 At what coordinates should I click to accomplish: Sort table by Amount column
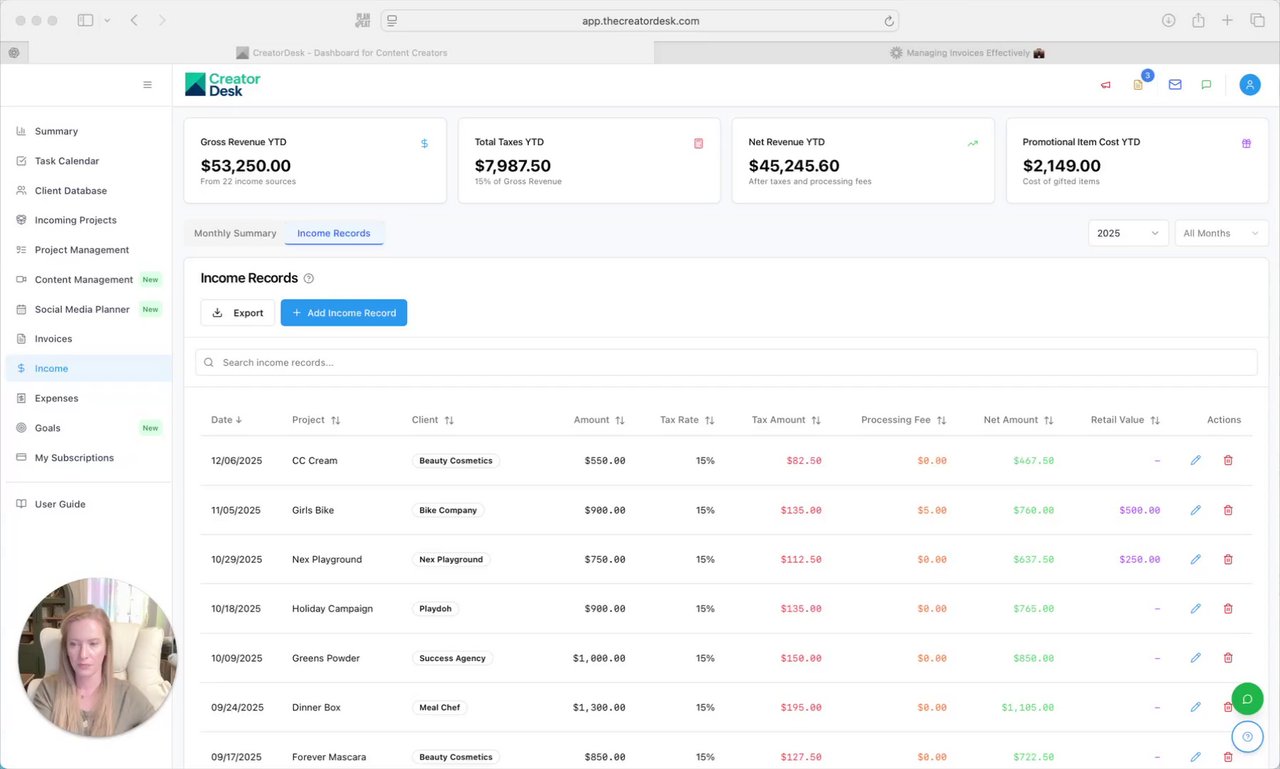(x=600, y=420)
